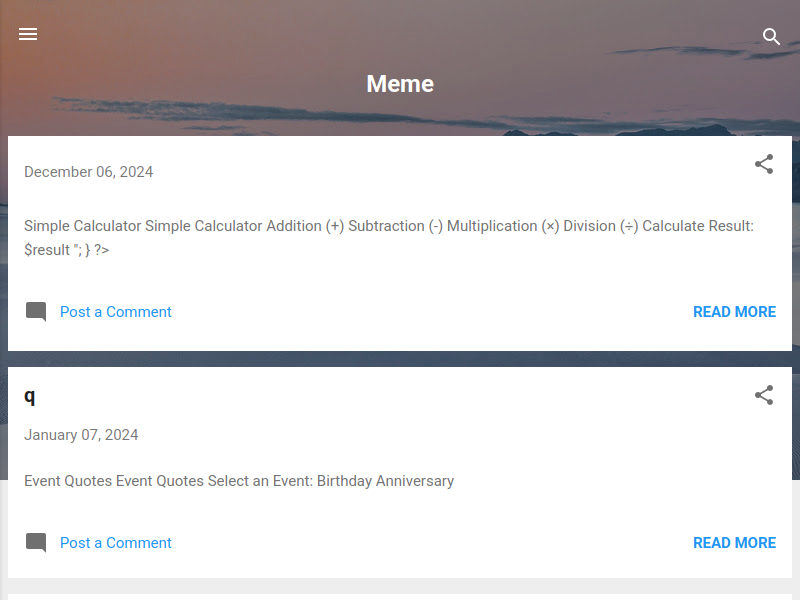800x600 pixels.
Task: Click the December 06, 2024 date link
Action: pyautogui.click(x=89, y=172)
